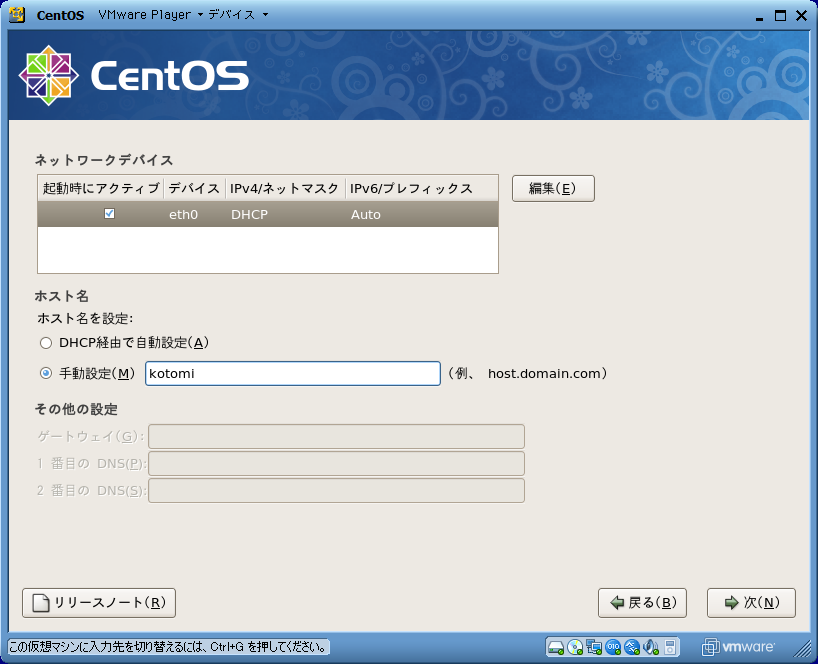Click the grayed-out media player device icon

coord(670,647)
